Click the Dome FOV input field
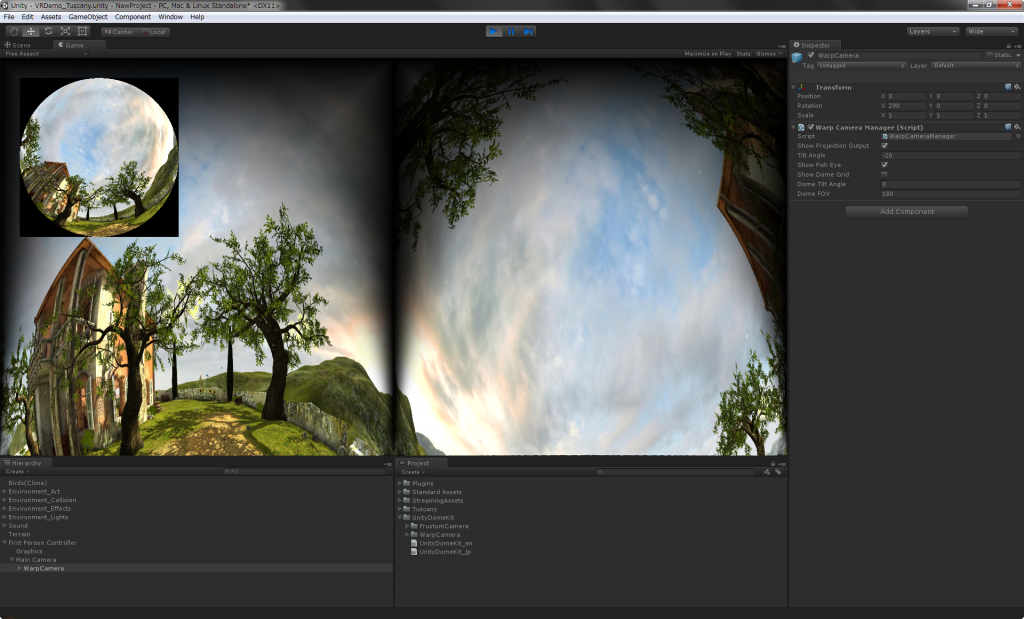This screenshot has width=1024, height=619. (x=949, y=193)
